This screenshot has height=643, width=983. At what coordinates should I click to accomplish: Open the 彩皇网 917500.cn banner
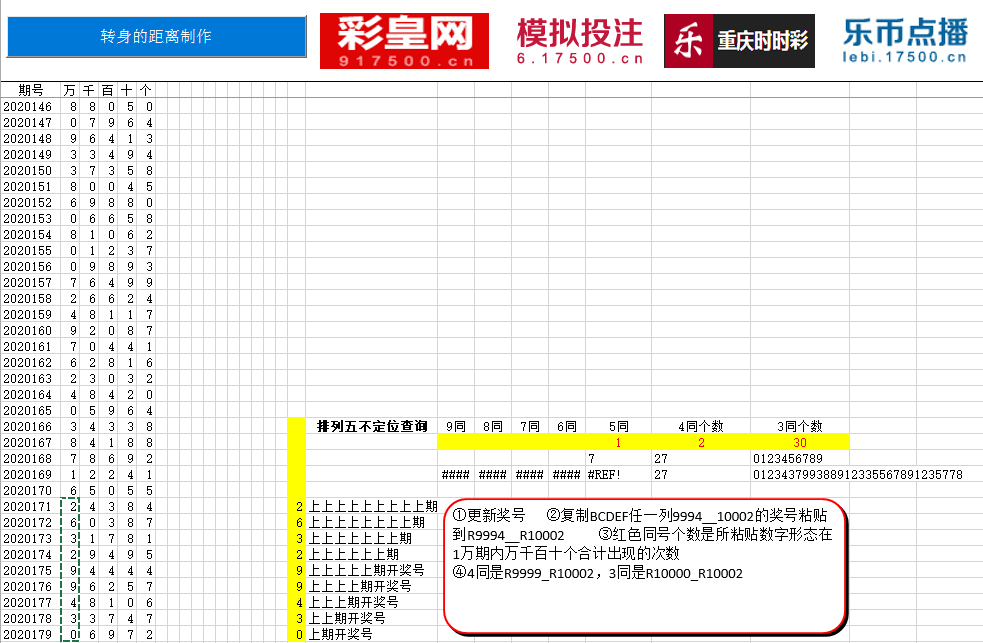404,41
